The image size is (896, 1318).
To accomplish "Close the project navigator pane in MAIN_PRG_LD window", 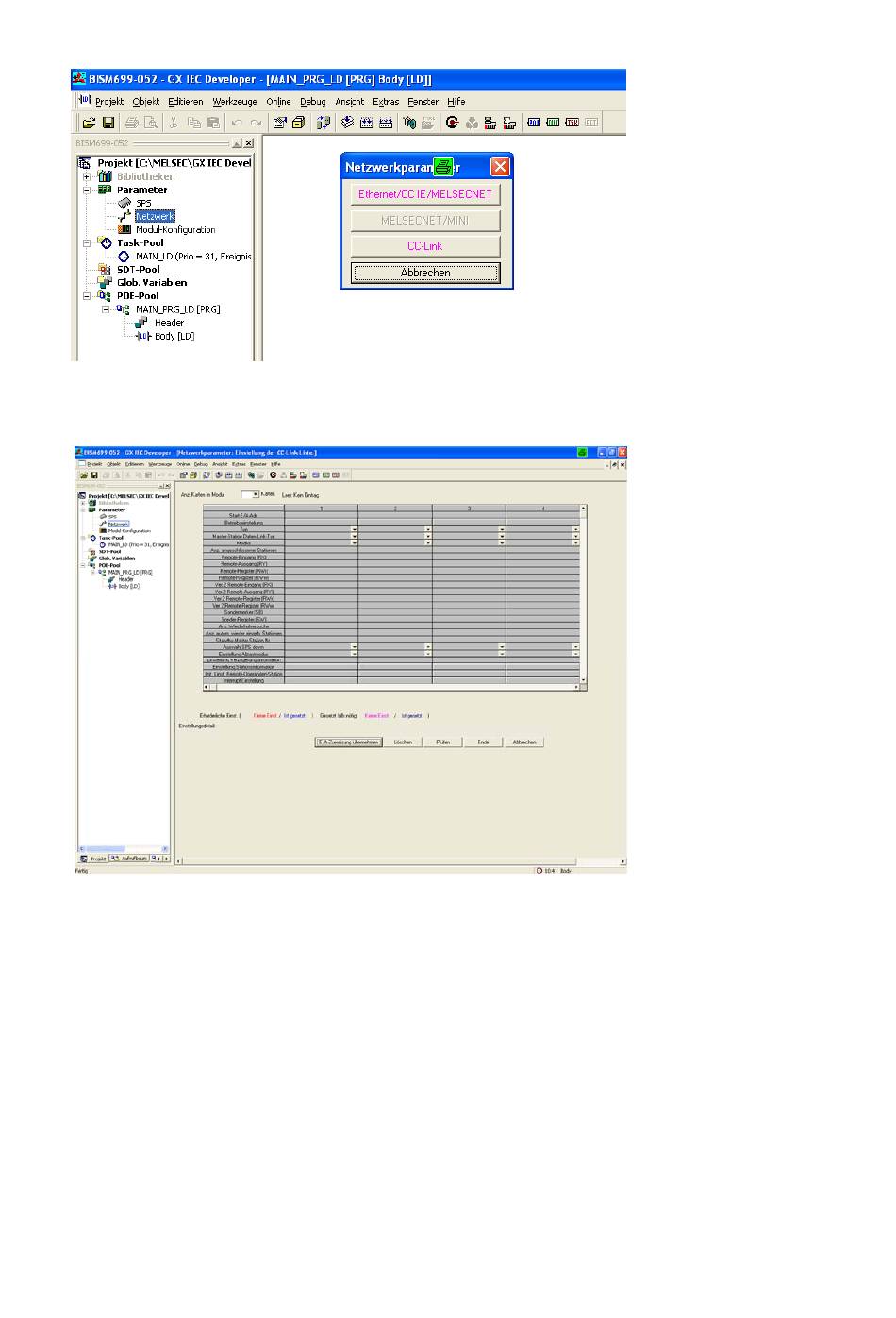I will pyautogui.click(x=249, y=143).
